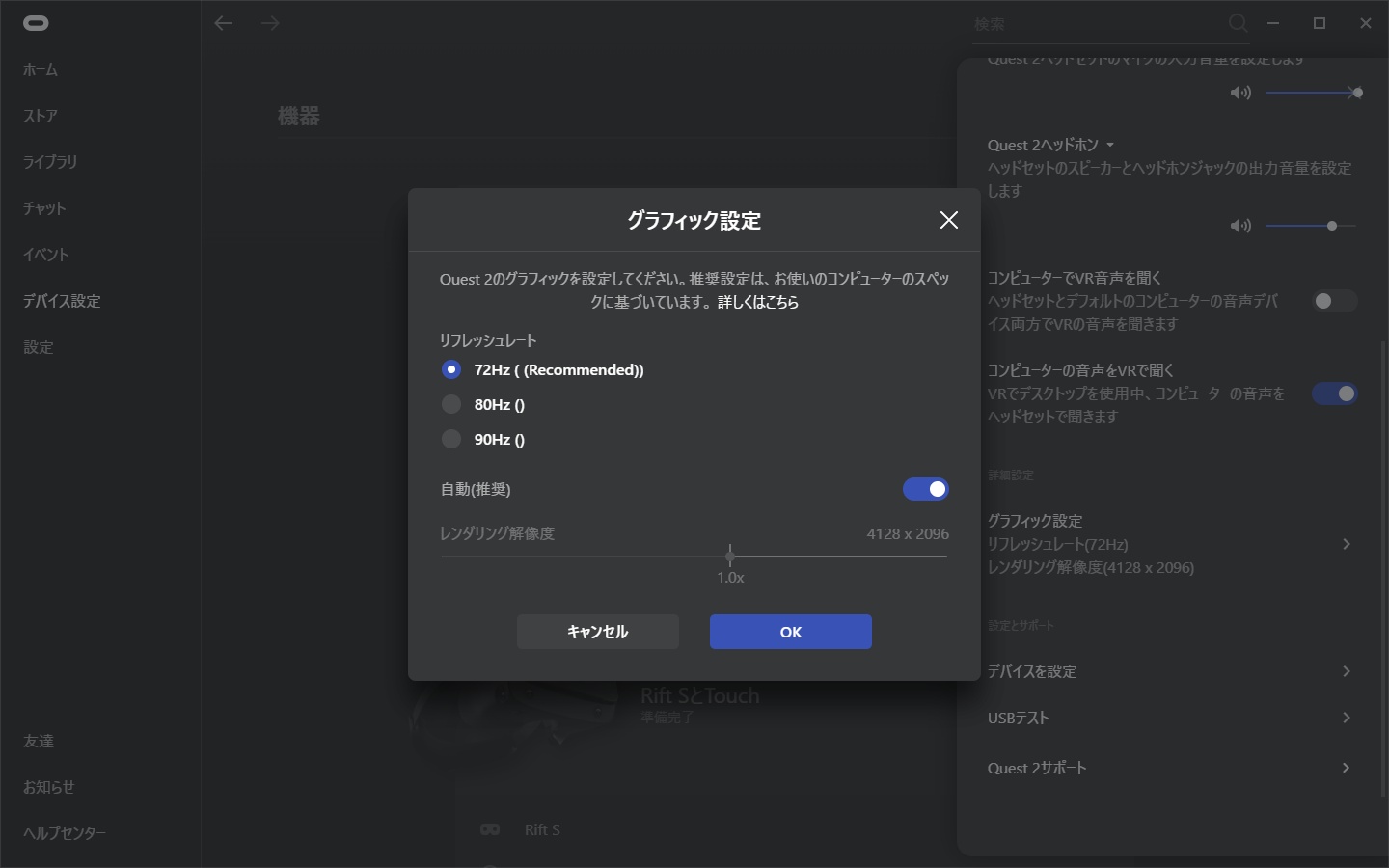
Task: Open ストア in the sidebar
Action: tap(41, 116)
